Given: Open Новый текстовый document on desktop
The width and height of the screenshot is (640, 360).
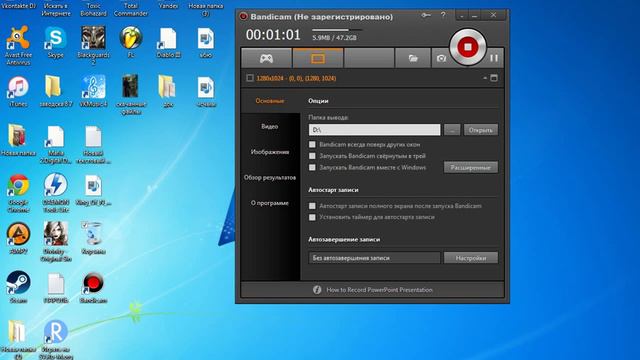Looking at the screenshot, I should 93,144.
